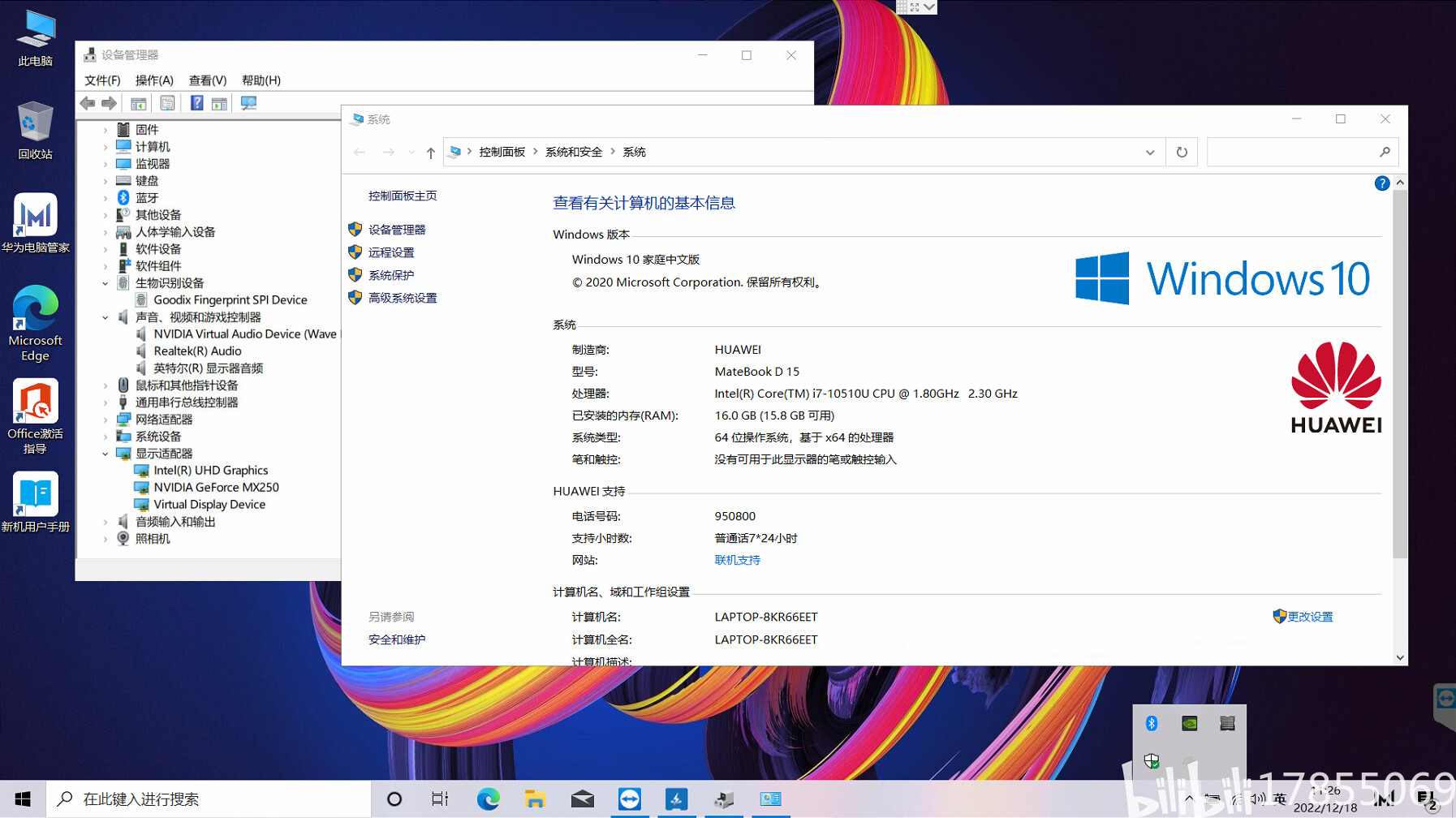Click the TeamViewer icon on the taskbar

click(x=629, y=799)
